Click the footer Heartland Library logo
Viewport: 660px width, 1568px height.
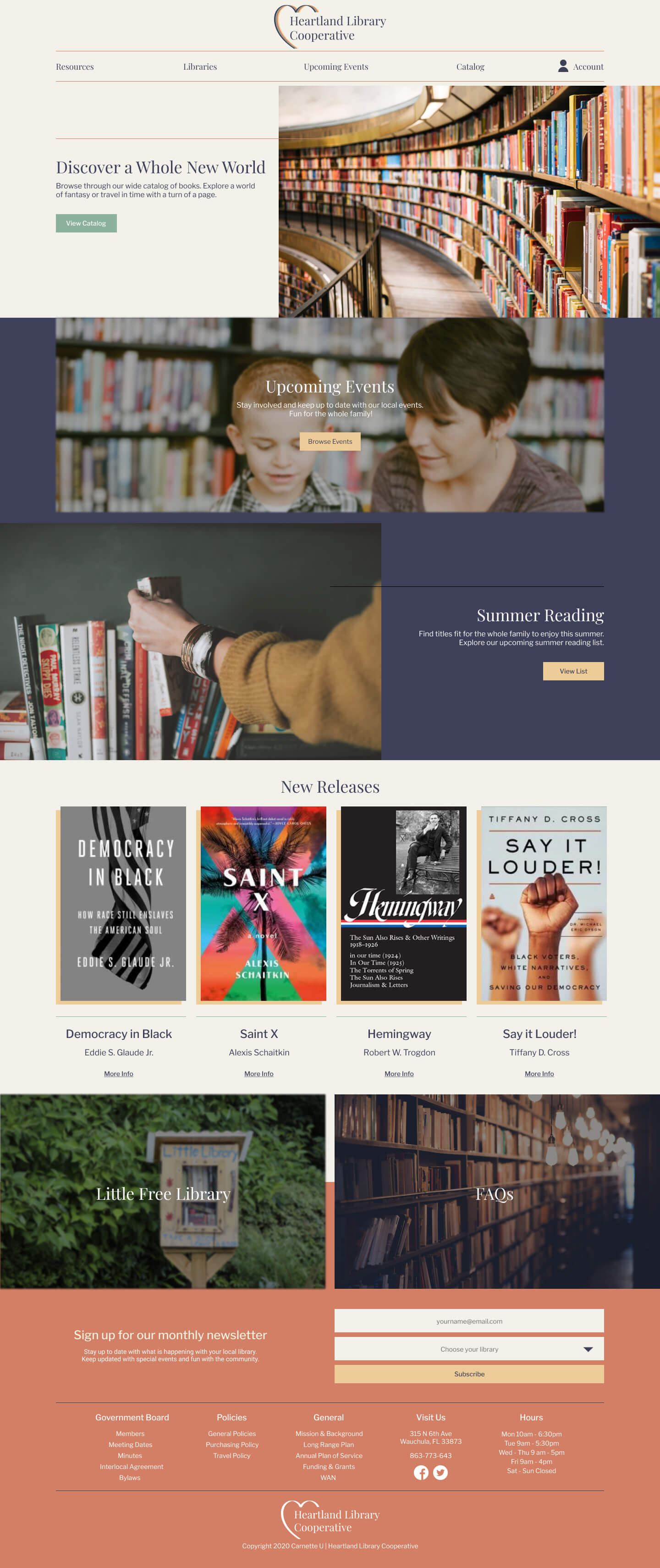coord(330,1520)
